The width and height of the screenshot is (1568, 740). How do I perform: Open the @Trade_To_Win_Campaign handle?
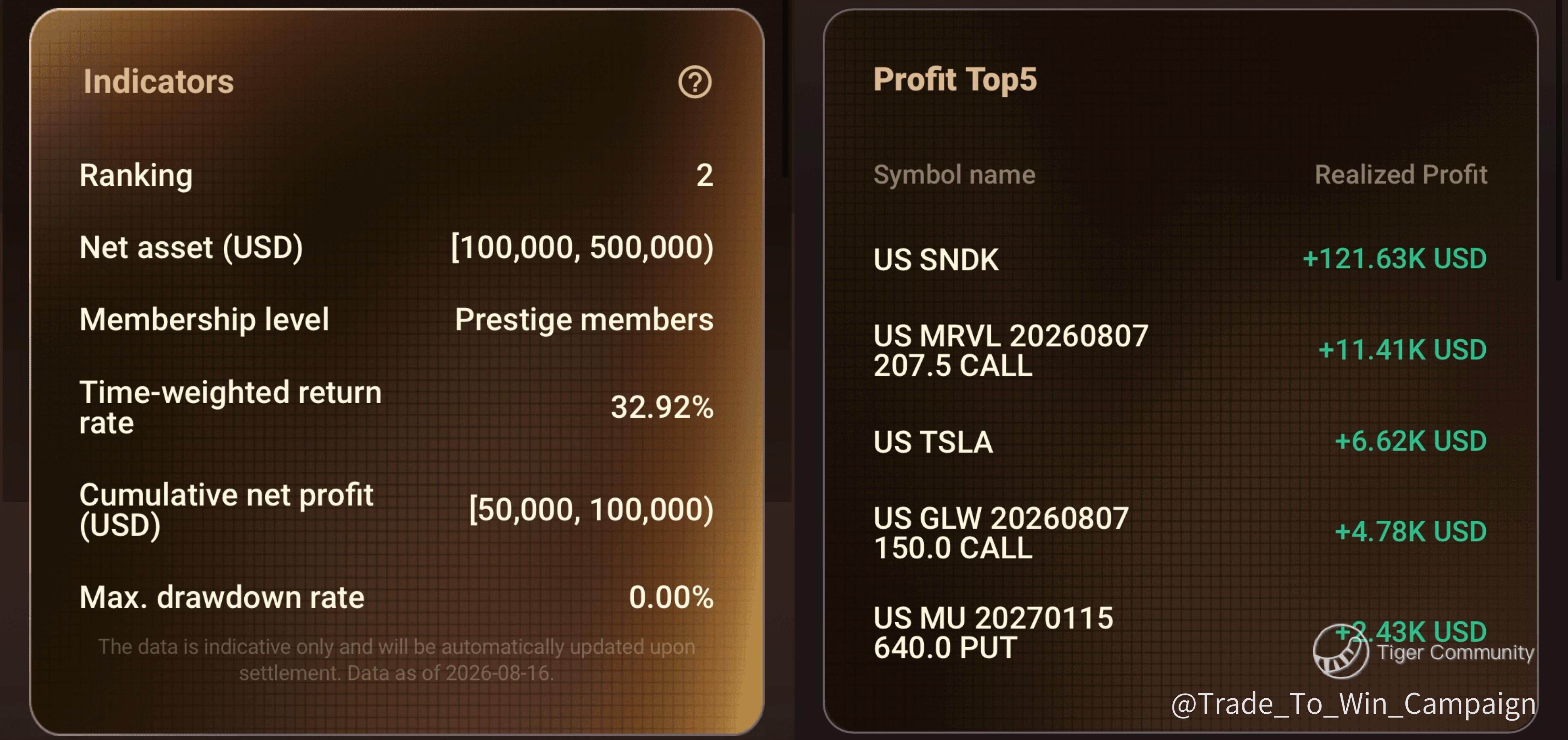tap(1353, 704)
